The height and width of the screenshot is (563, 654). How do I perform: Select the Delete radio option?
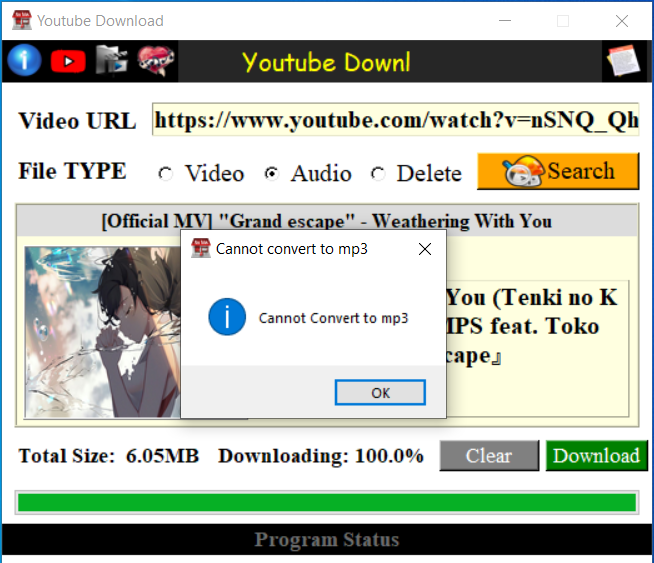point(378,173)
